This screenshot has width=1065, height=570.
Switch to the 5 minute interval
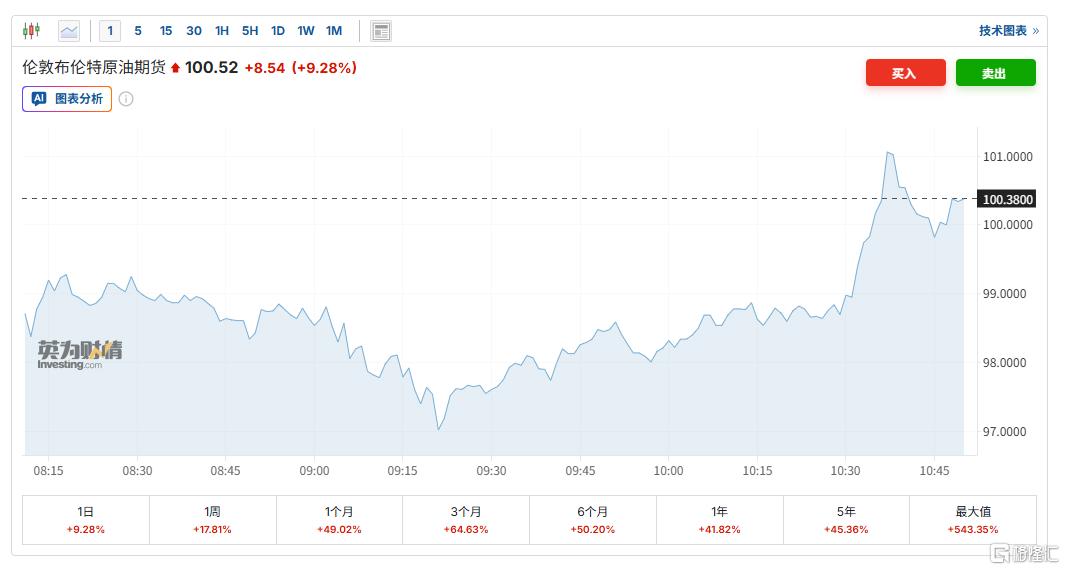click(x=138, y=31)
